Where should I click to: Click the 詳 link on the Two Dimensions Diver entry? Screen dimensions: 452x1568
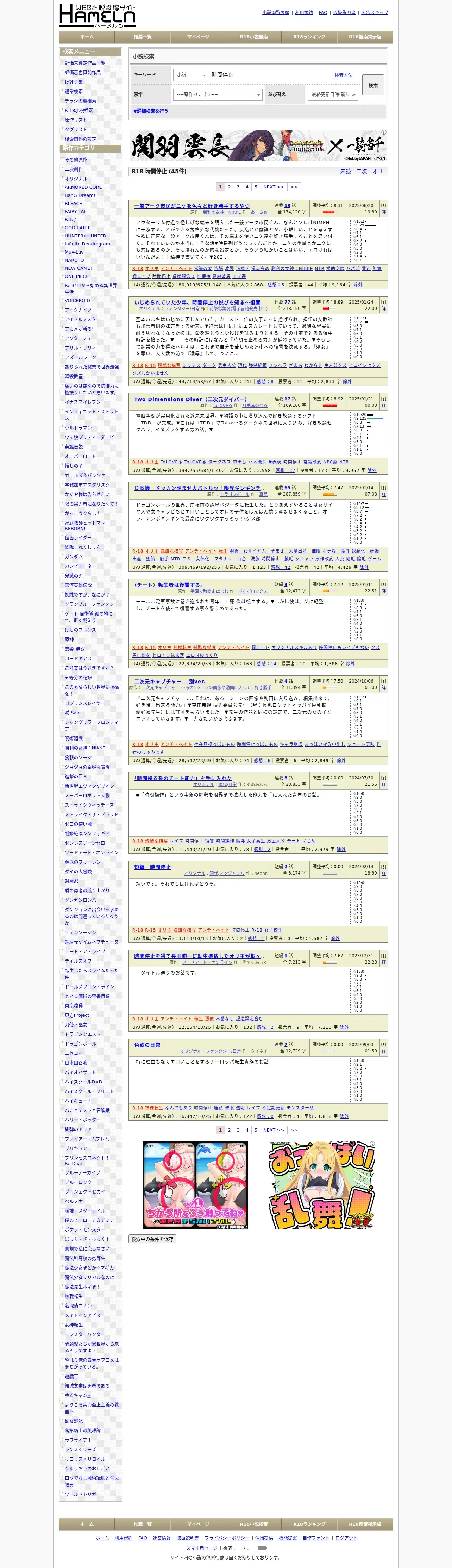383,405
